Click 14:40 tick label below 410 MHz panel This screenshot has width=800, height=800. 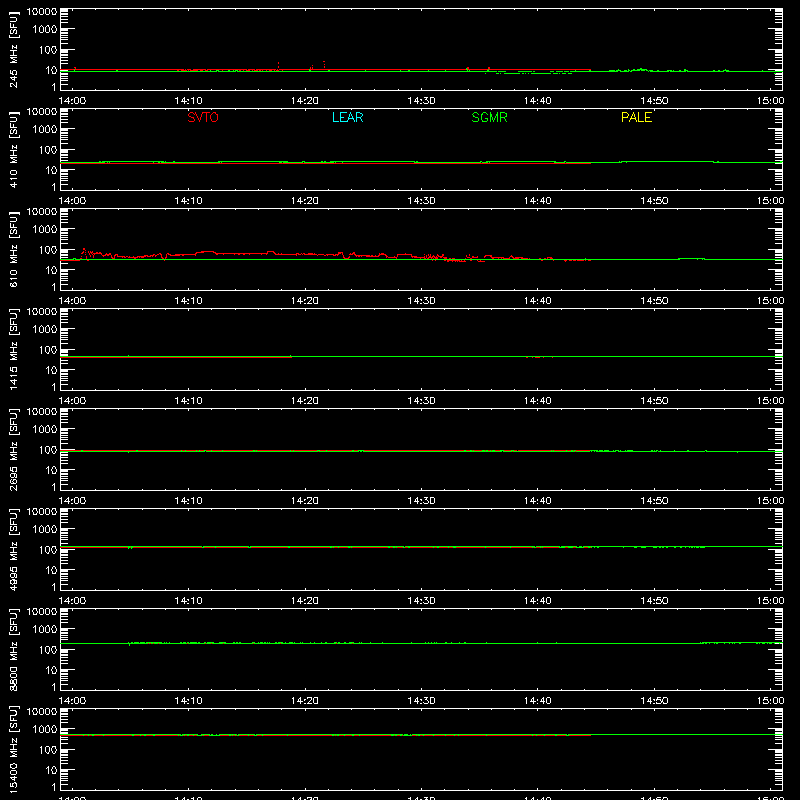click(538, 201)
